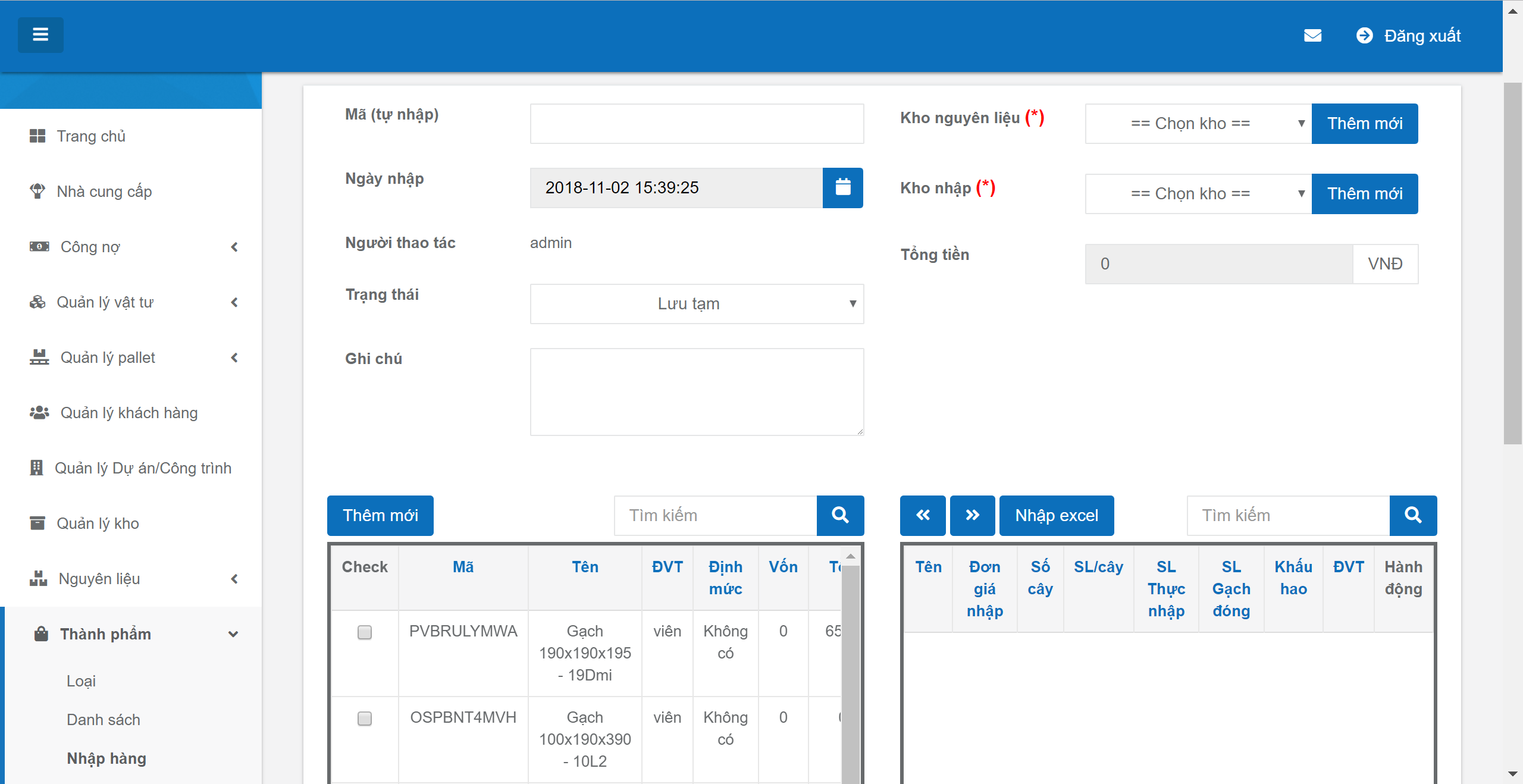Check the OSPBNT4MVH row checkbox
Image resolution: width=1523 pixels, height=784 pixels.
click(365, 719)
